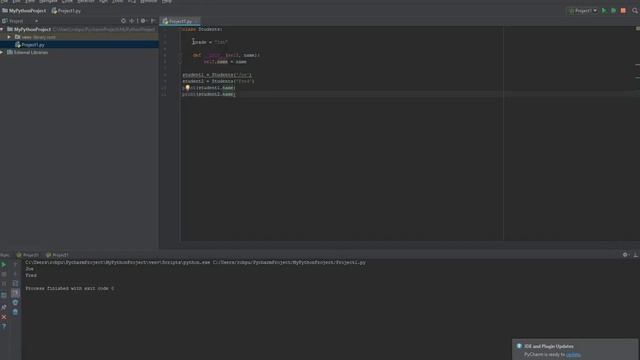
Task: Click Down the stack trace arrow
Action: click(x=15, y=274)
